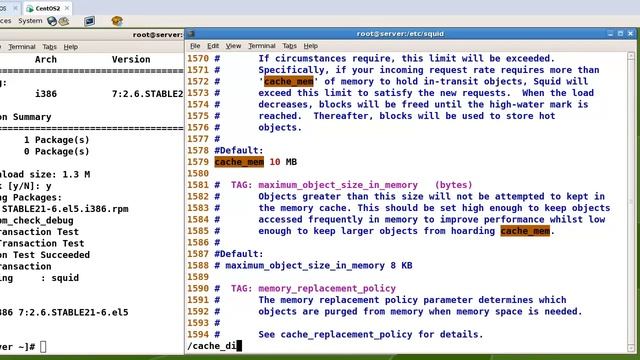The width and height of the screenshot is (640, 360).
Task: Open Help menu in background terminal window
Action: click(x=71, y=47)
